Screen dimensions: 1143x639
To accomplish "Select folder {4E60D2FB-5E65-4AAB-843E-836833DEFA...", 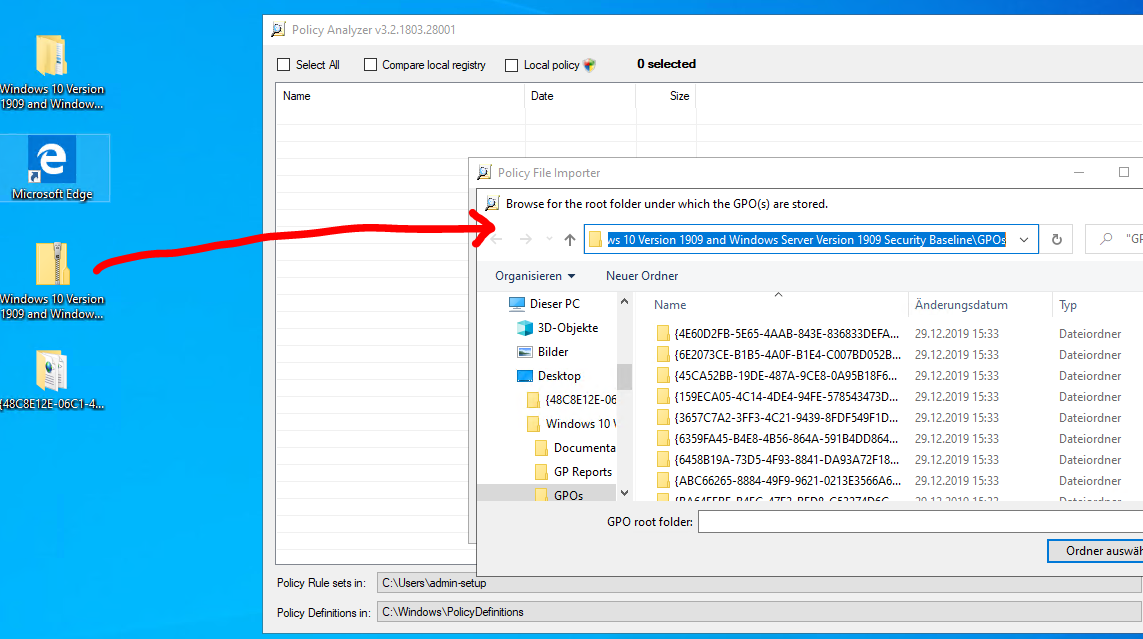I will [x=777, y=334].
